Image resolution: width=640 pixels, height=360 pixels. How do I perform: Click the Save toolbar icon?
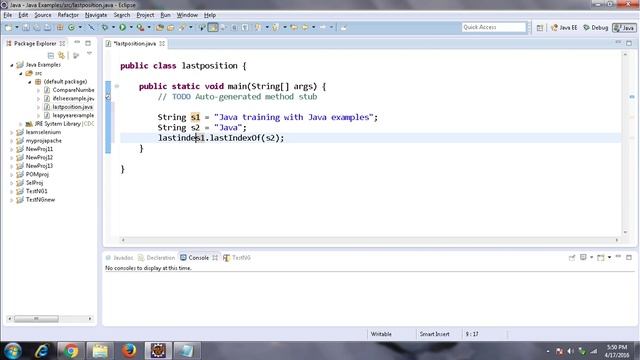tap(26, 27)
